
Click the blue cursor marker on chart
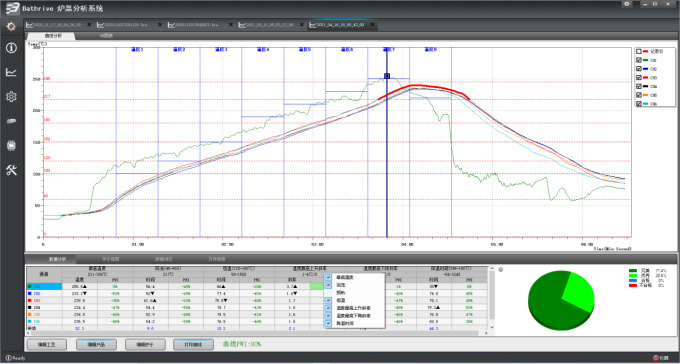(x=387, y=76)
